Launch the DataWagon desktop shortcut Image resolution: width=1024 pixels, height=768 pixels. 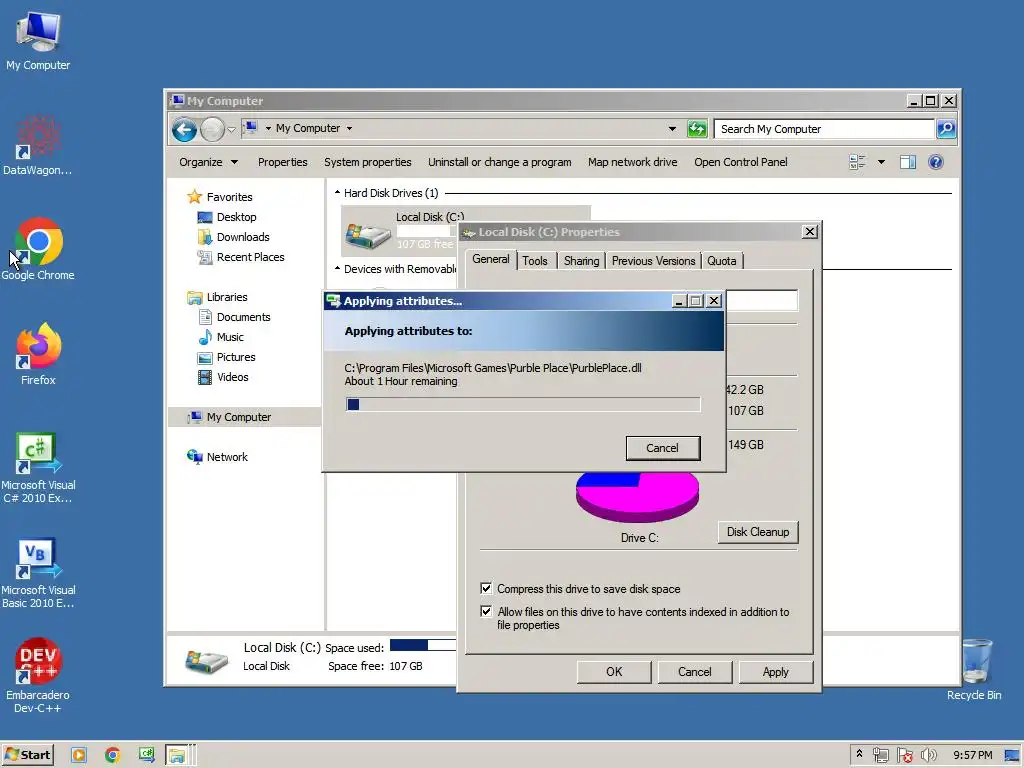(x=38, y=145)
